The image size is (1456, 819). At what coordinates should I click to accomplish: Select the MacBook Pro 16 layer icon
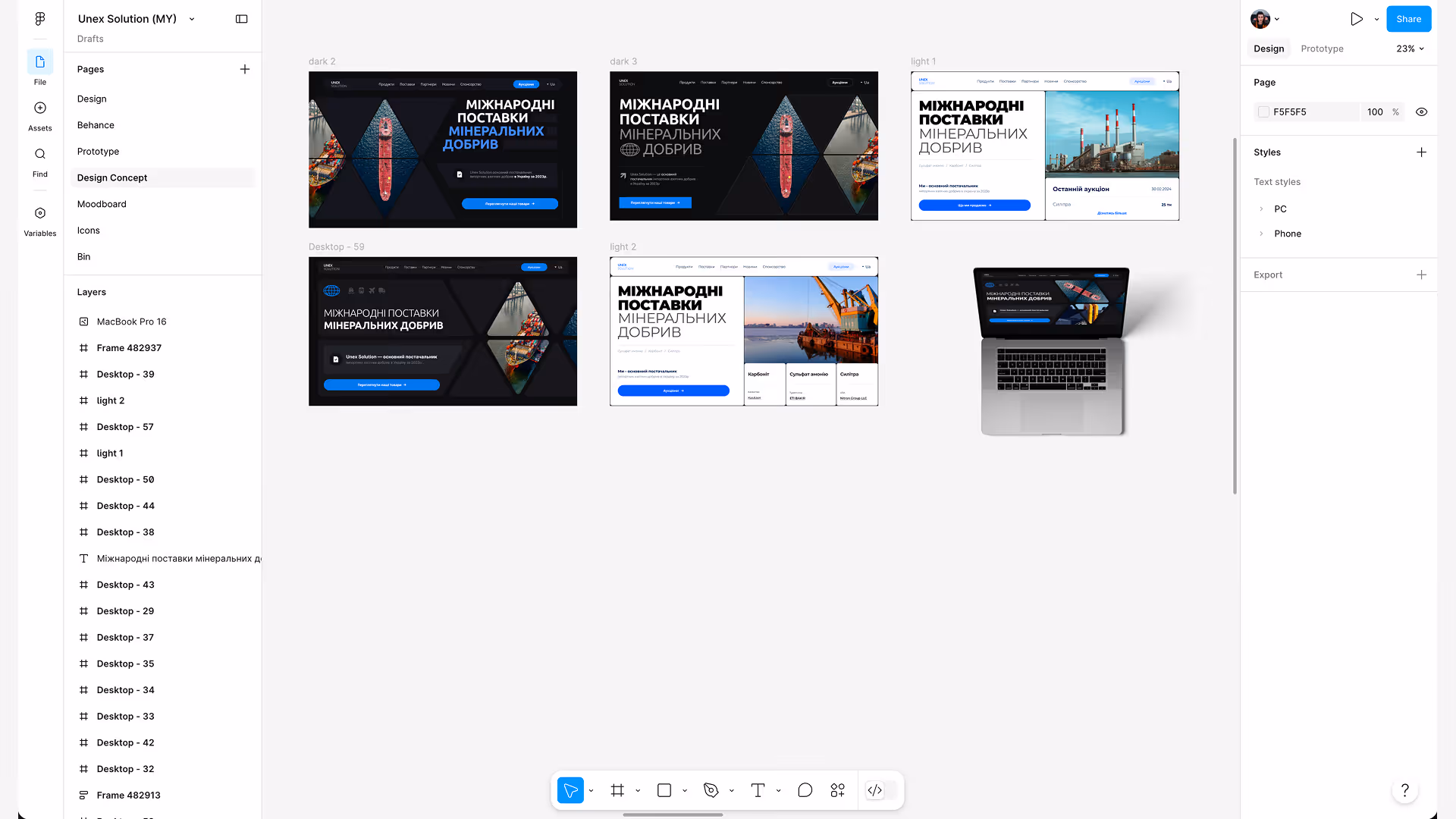[x=83, y=322]
